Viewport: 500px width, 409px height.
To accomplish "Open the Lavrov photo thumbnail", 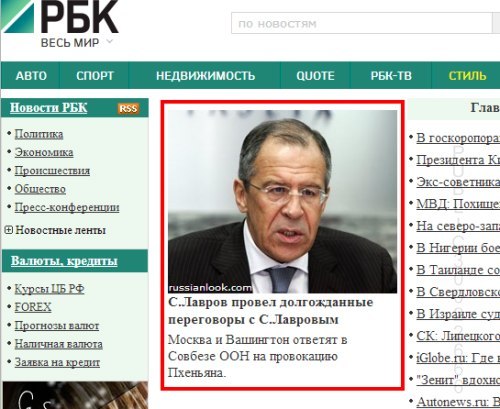I will [282, 201].
